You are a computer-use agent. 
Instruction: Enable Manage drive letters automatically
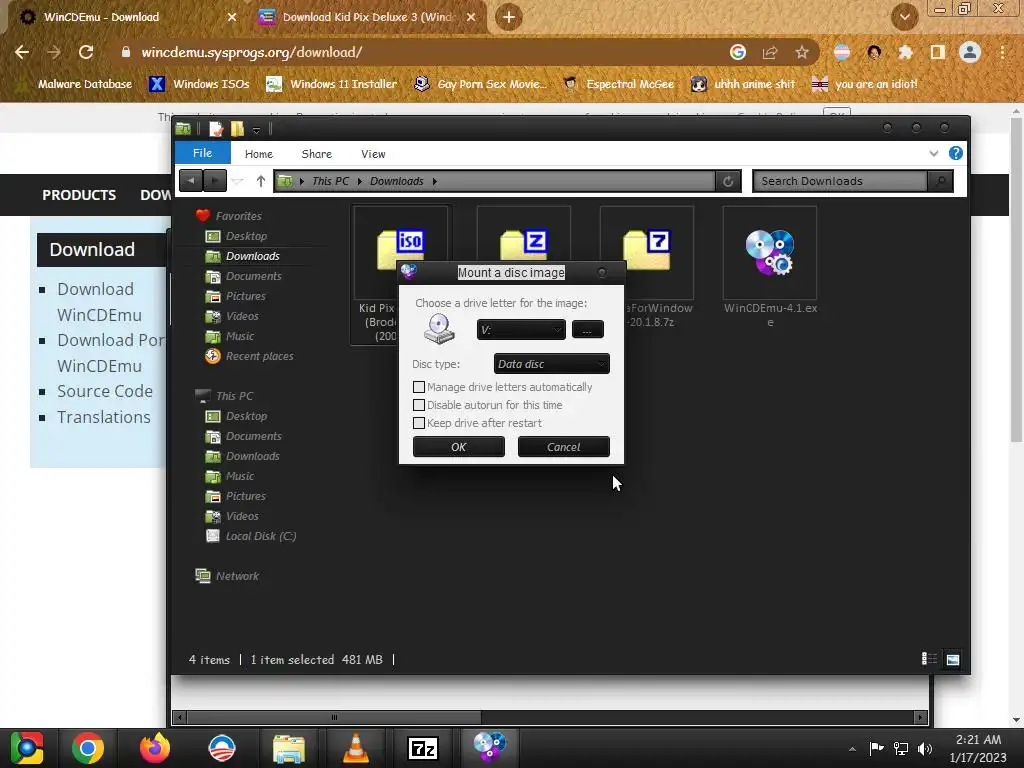[x=419, y=387]
